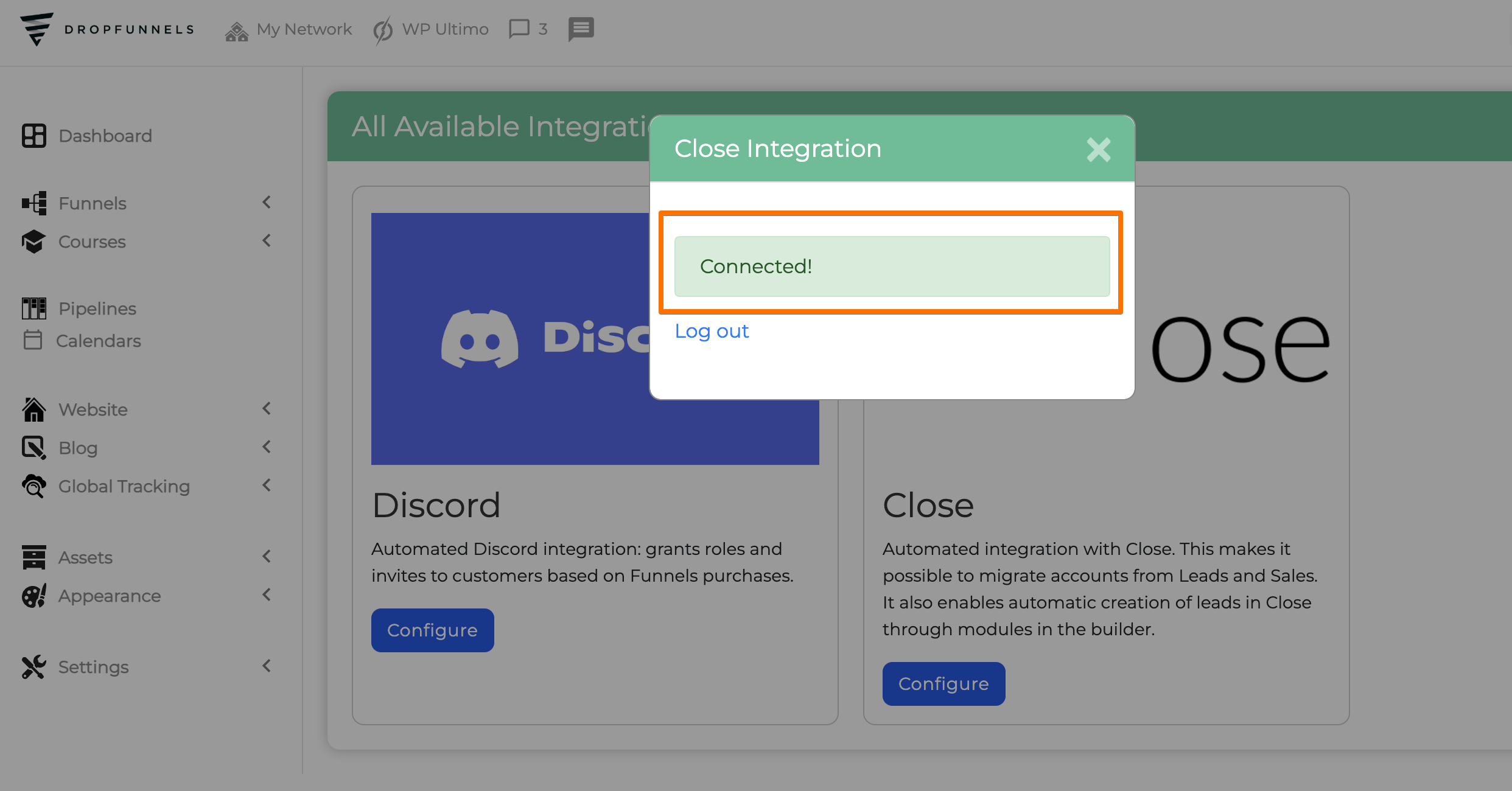Click the Close card heading
This screenshot has width=1512, height=791.
pos(928,505)
